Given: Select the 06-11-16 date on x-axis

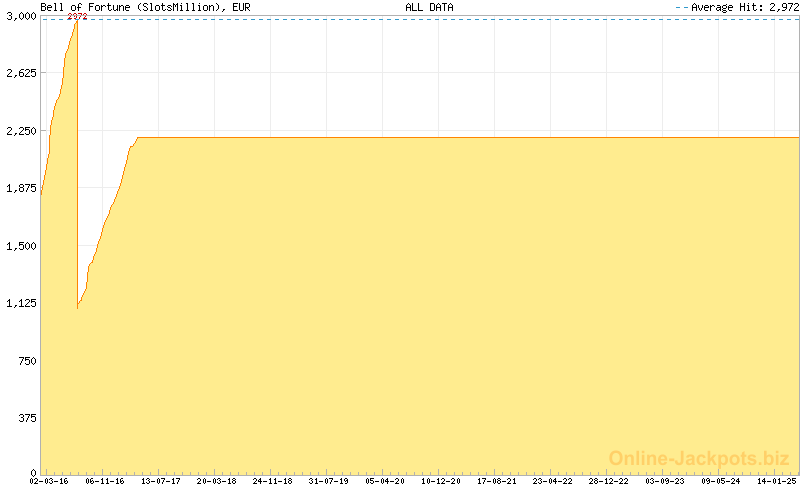Looking at the screenshot, I should pos(104,481).
